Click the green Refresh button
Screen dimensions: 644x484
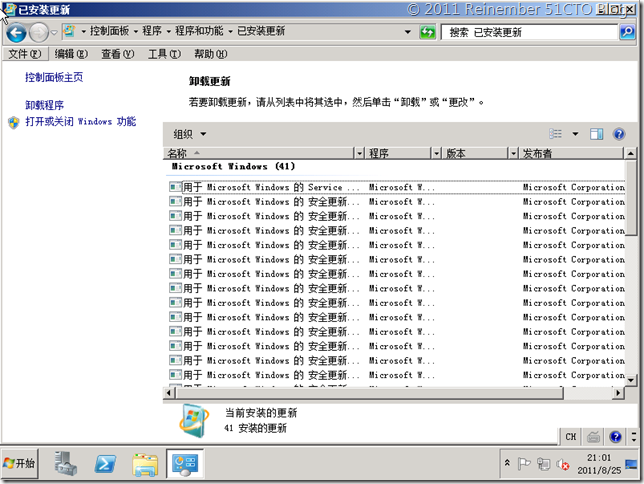[427, 32]
